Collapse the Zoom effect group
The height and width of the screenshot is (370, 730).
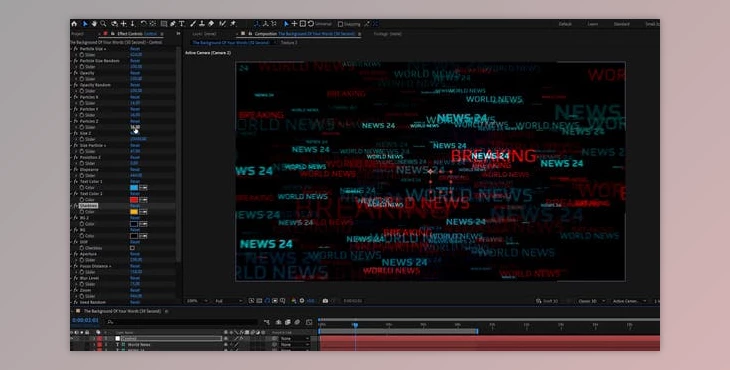[72, 290]
